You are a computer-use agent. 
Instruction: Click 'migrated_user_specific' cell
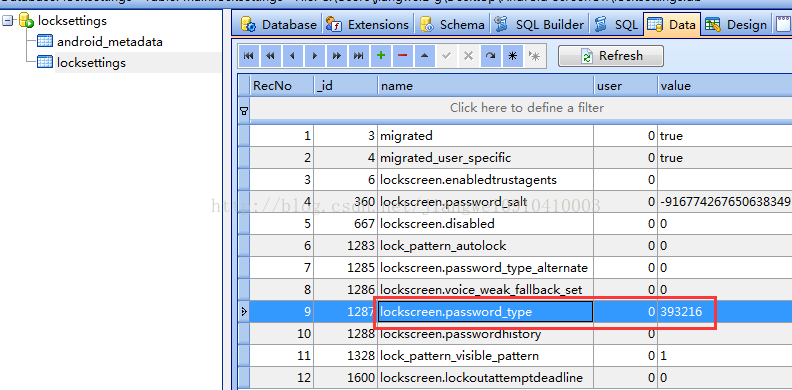click(485, 158)
